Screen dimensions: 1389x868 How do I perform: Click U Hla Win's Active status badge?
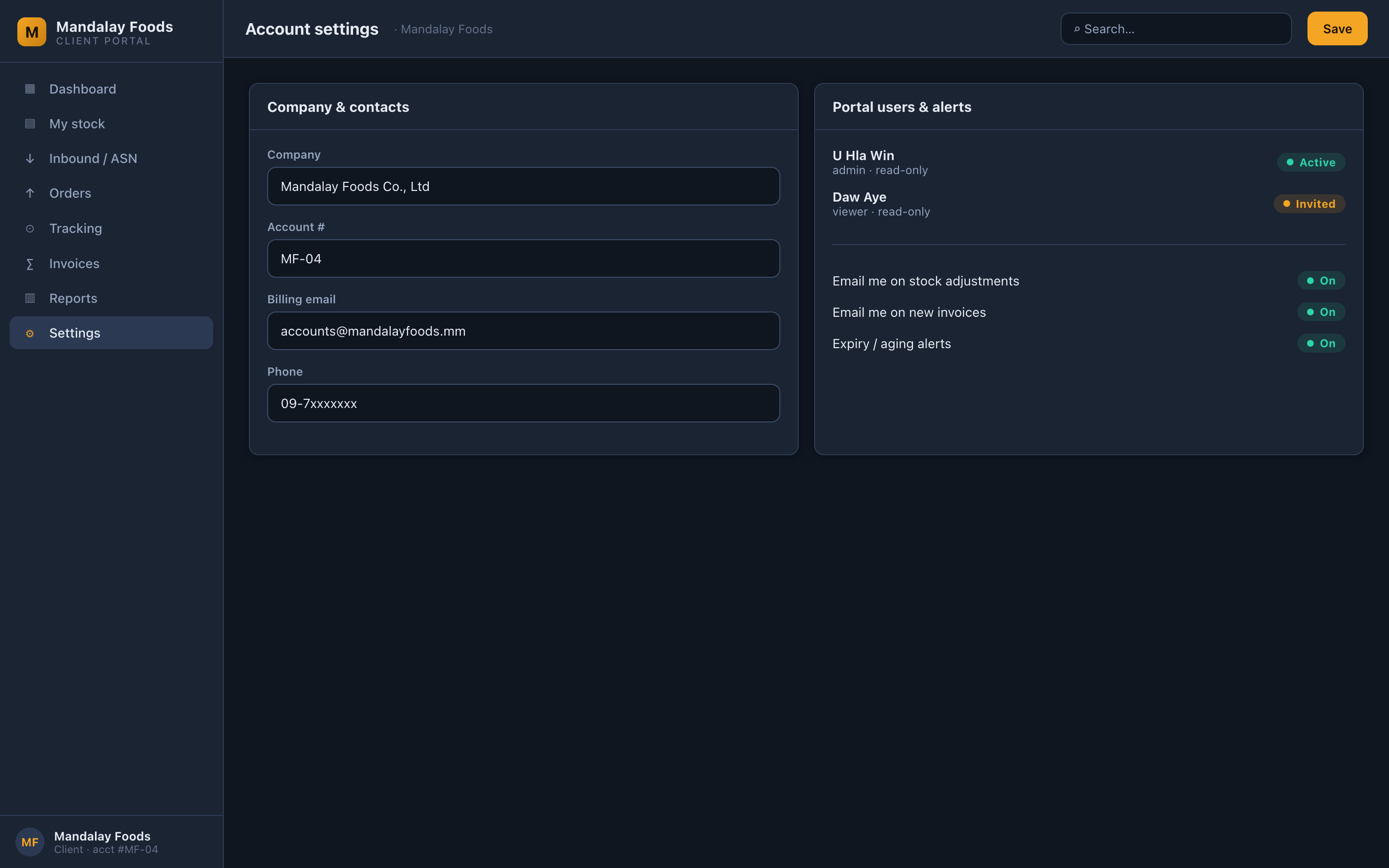[1311, 163]
